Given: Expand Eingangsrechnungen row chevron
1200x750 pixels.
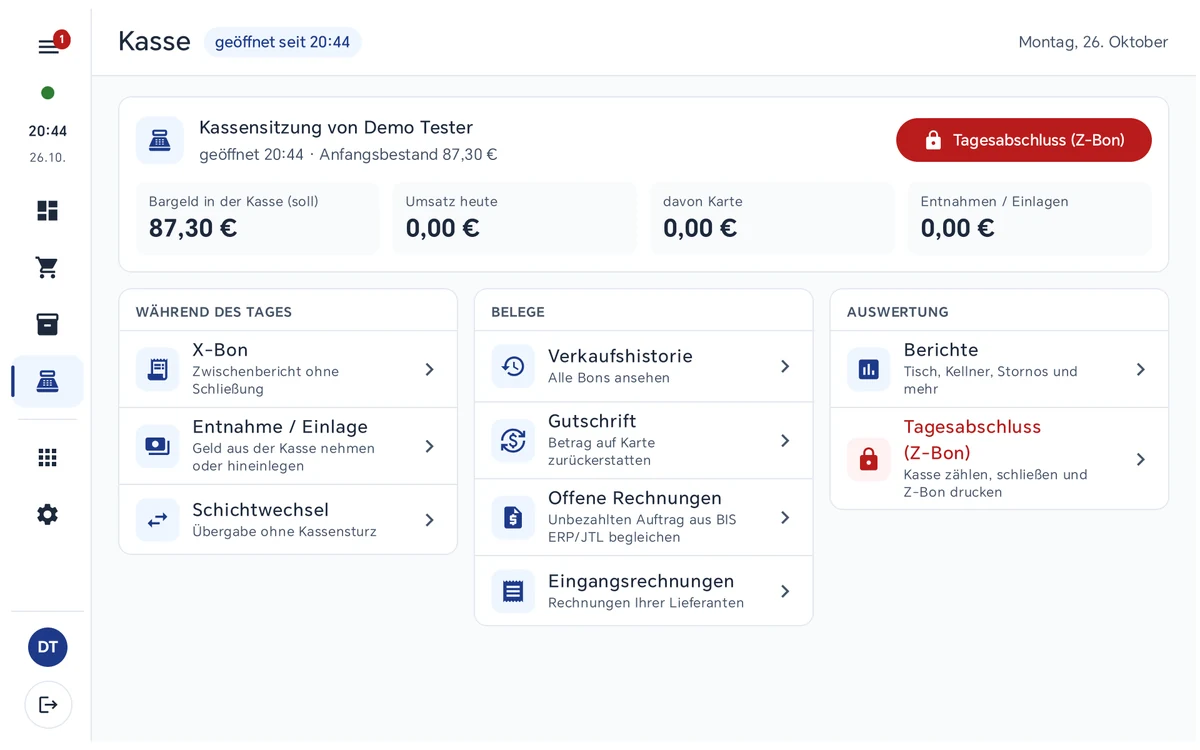Looking at the screenshot, I should pos(785,591).
